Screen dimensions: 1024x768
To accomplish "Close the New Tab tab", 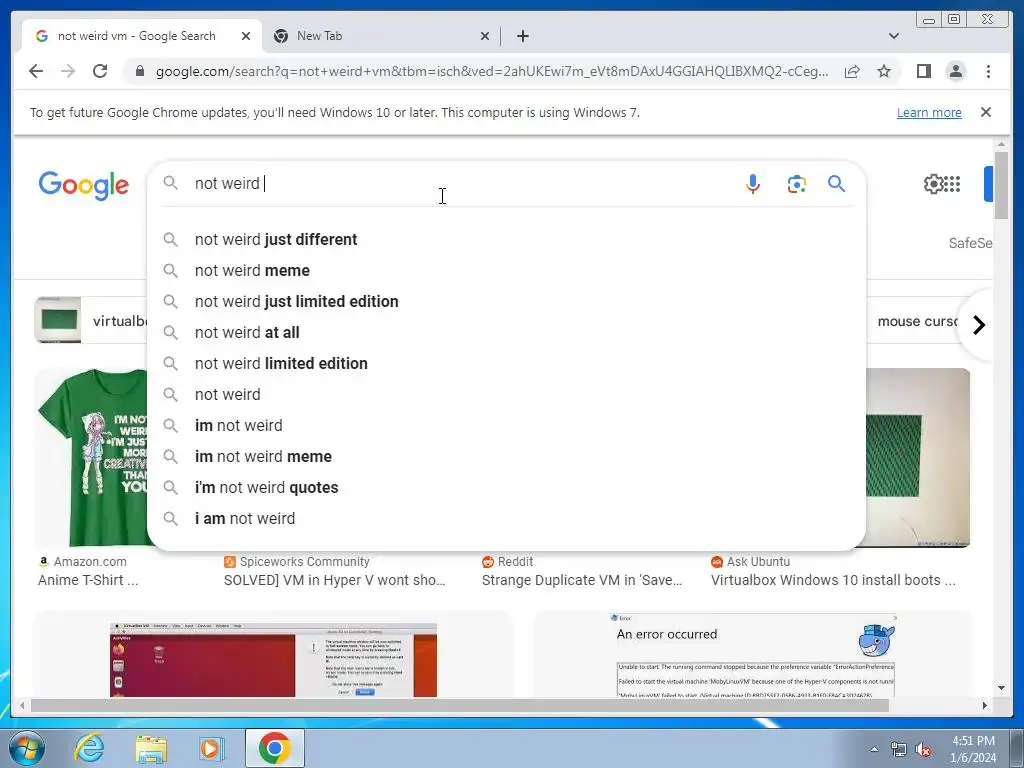I will (x=485, y=36).
